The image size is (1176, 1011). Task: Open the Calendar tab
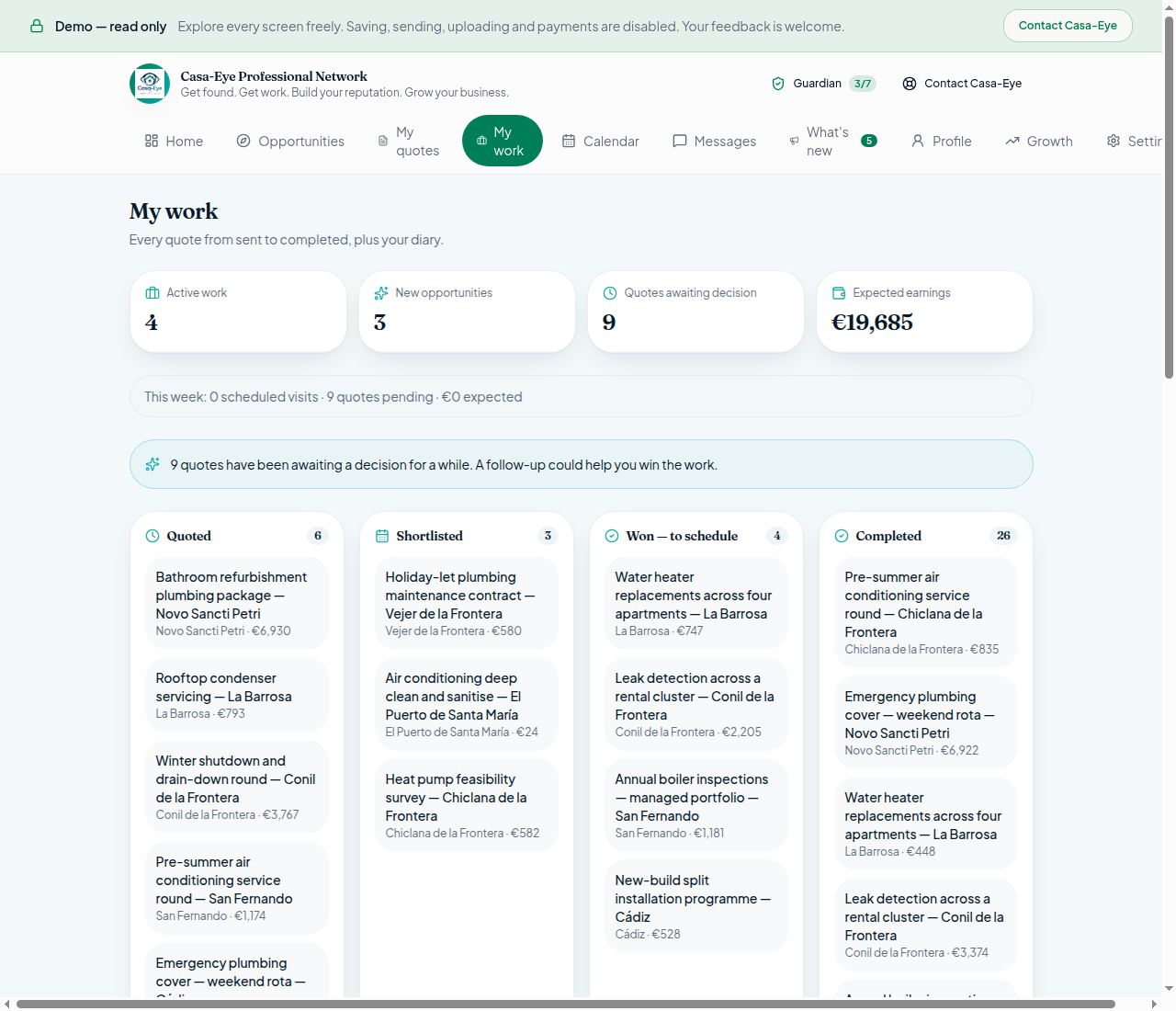tap(601, 141)
